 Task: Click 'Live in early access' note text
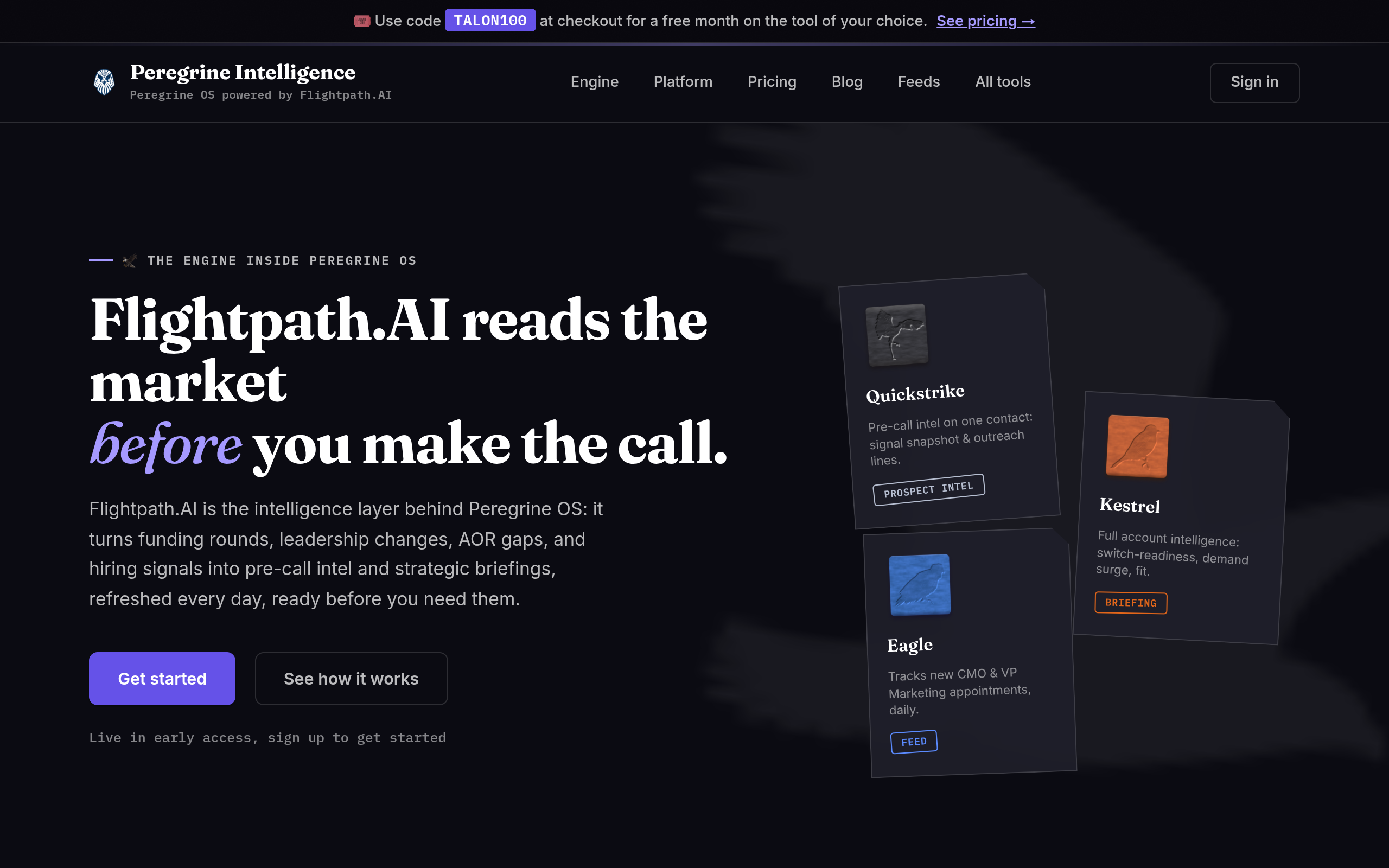tap(267, 738)
